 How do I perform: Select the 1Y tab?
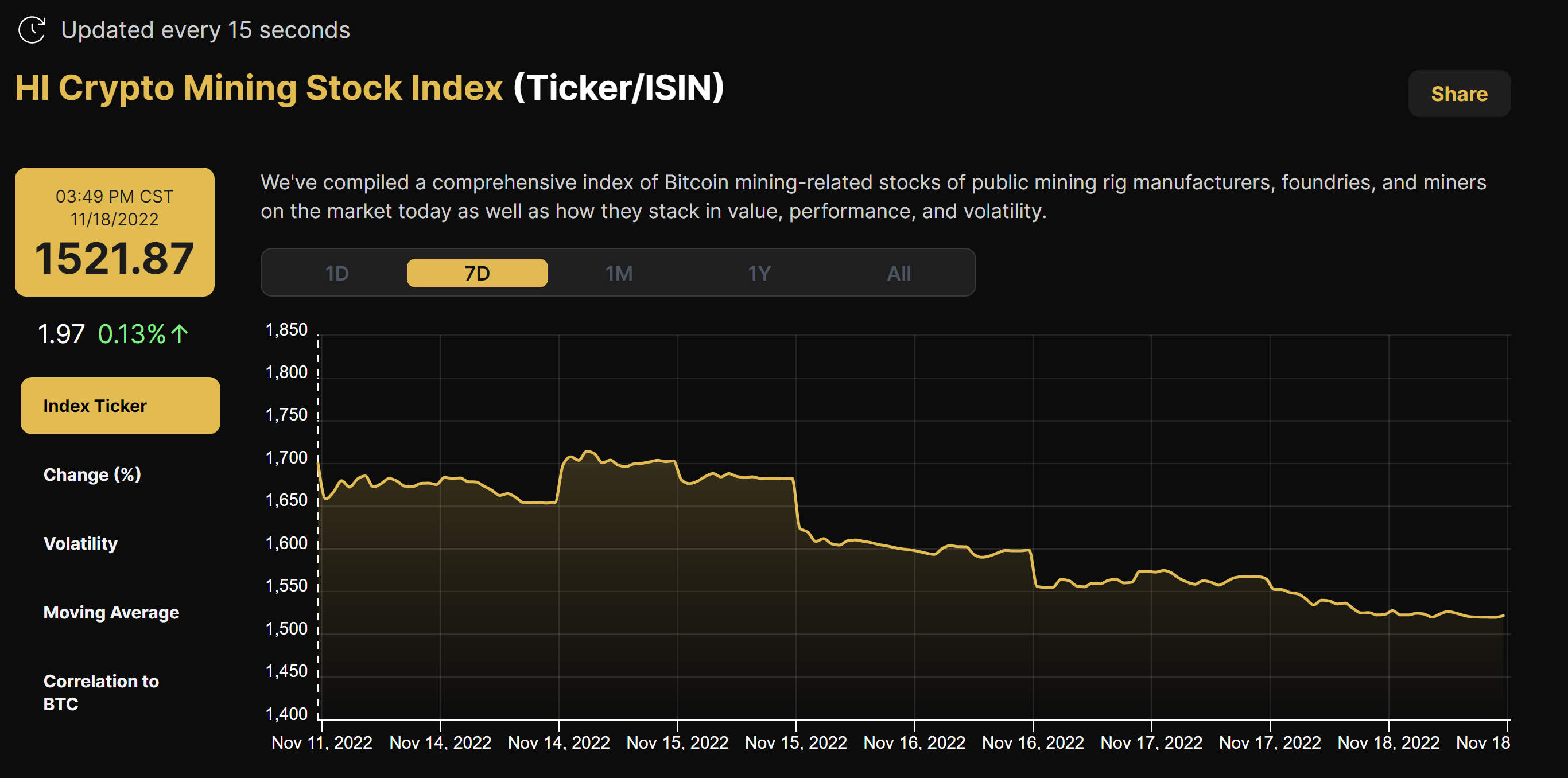pos(760,273)
